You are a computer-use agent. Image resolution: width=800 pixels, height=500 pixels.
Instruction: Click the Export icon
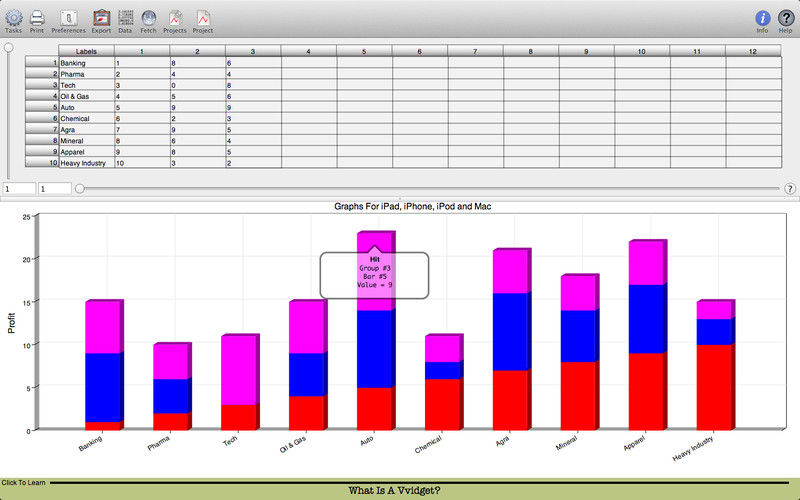coord(101,17)
